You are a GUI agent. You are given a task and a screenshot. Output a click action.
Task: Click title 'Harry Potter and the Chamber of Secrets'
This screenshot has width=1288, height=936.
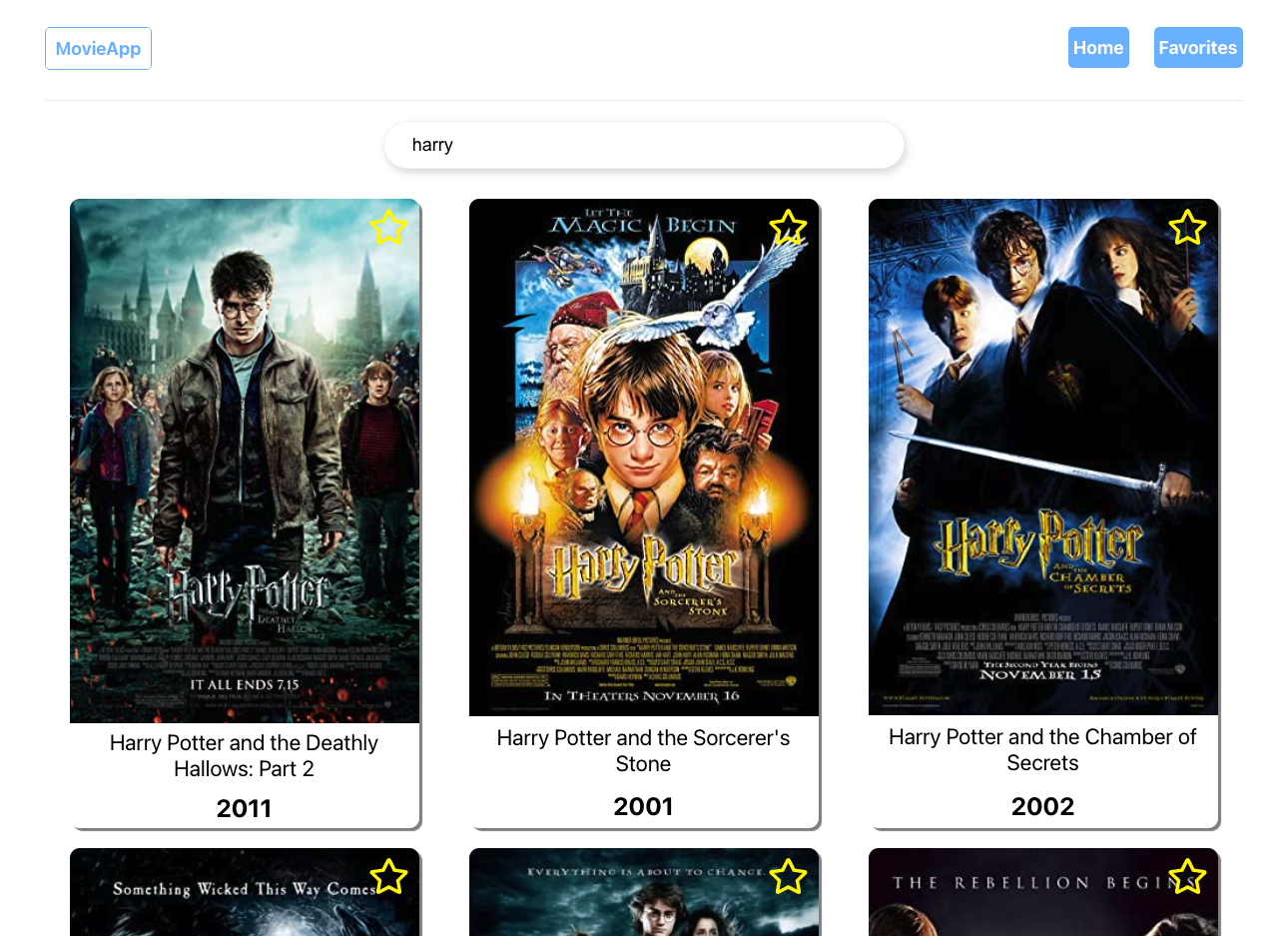point(1043,750)
